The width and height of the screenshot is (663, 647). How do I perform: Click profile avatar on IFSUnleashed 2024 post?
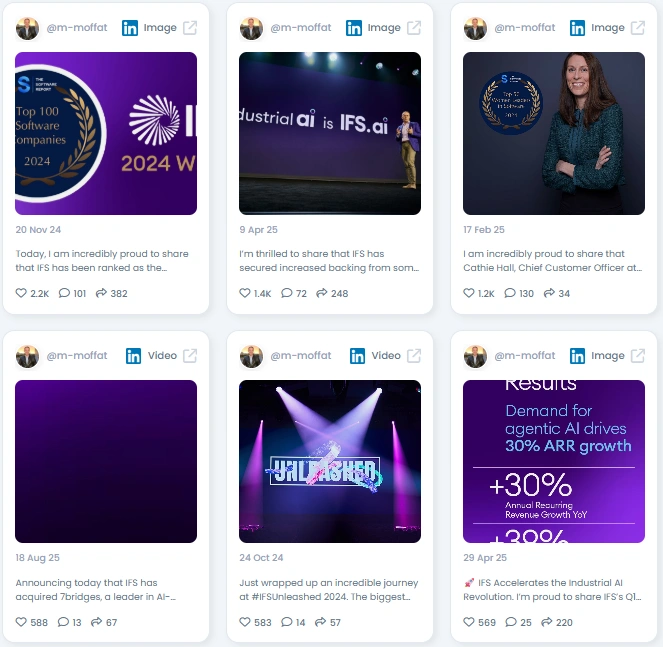point(251,356)
